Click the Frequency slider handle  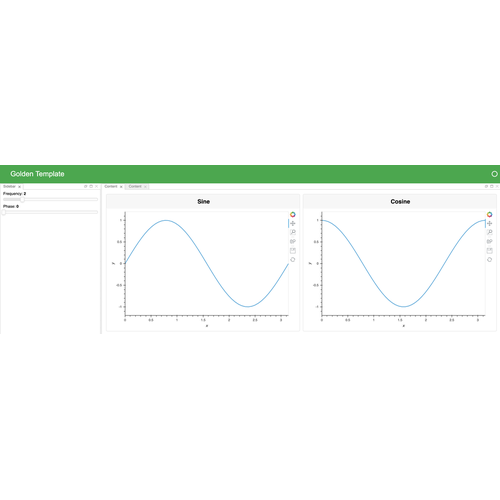(x=22, y=199)
